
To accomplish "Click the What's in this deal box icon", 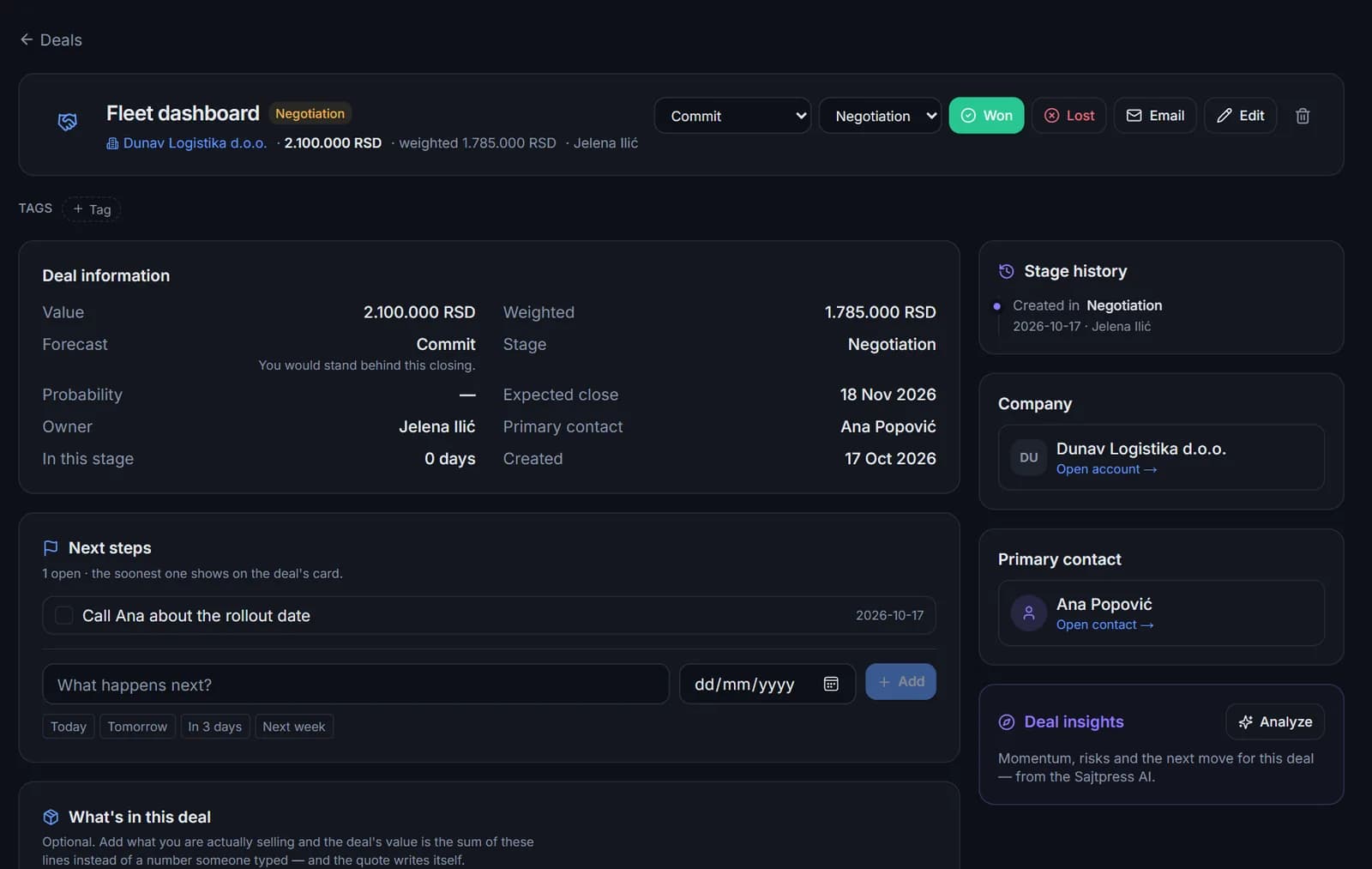I will (x=51, y=817).
